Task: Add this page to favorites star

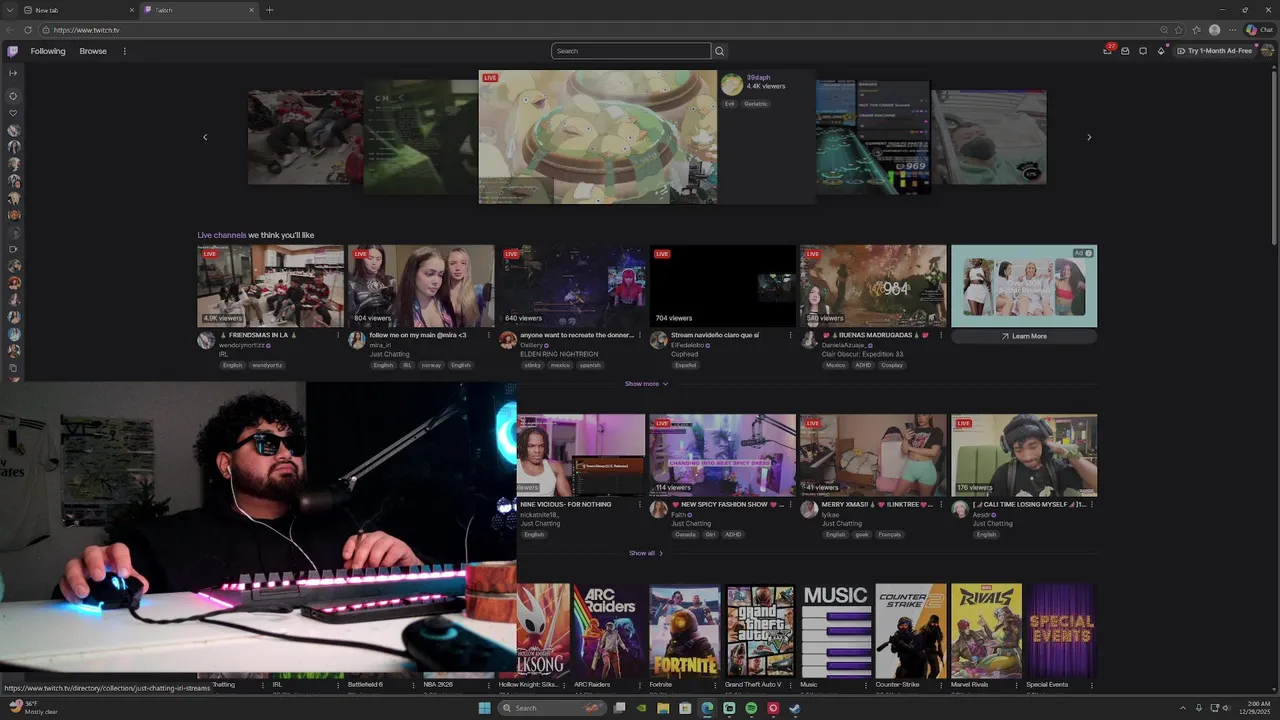Action: (1179, 30)
